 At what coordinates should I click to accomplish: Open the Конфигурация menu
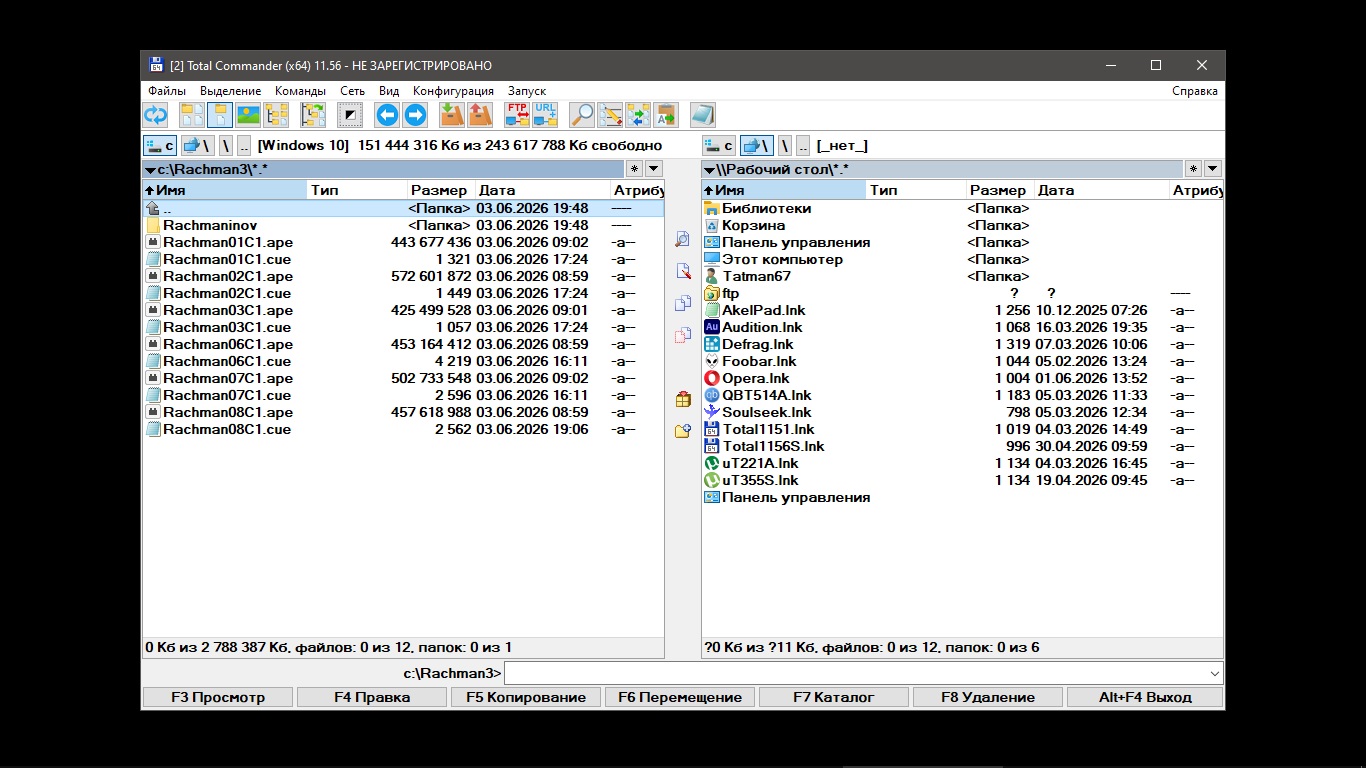pos(453,91)
